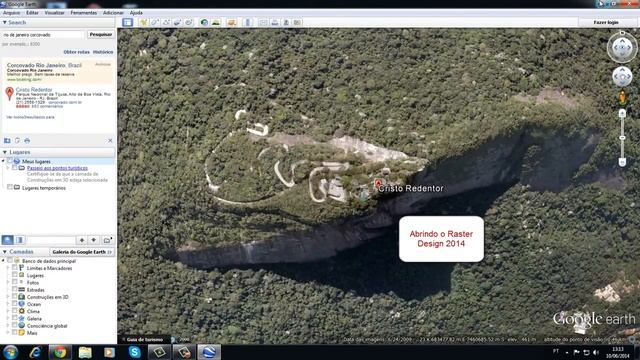This screenshot has height=360, width=640.
Task: Click the Record a Tour toolbar icon
Action: tap(189, 22)
